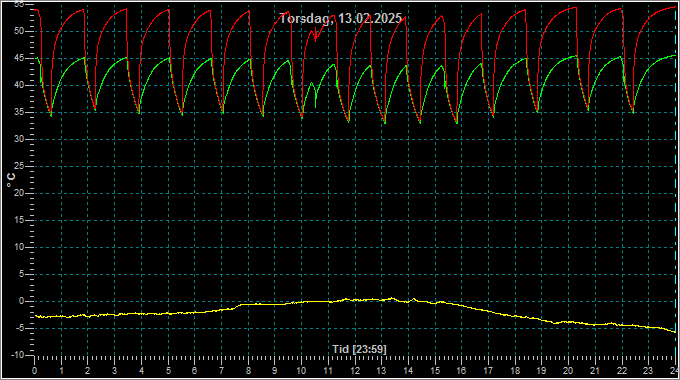The image size is (680, 380).
Task: Click the 50 value on the temperature axis
Action: pyautogui.click(x=19, y=31)
